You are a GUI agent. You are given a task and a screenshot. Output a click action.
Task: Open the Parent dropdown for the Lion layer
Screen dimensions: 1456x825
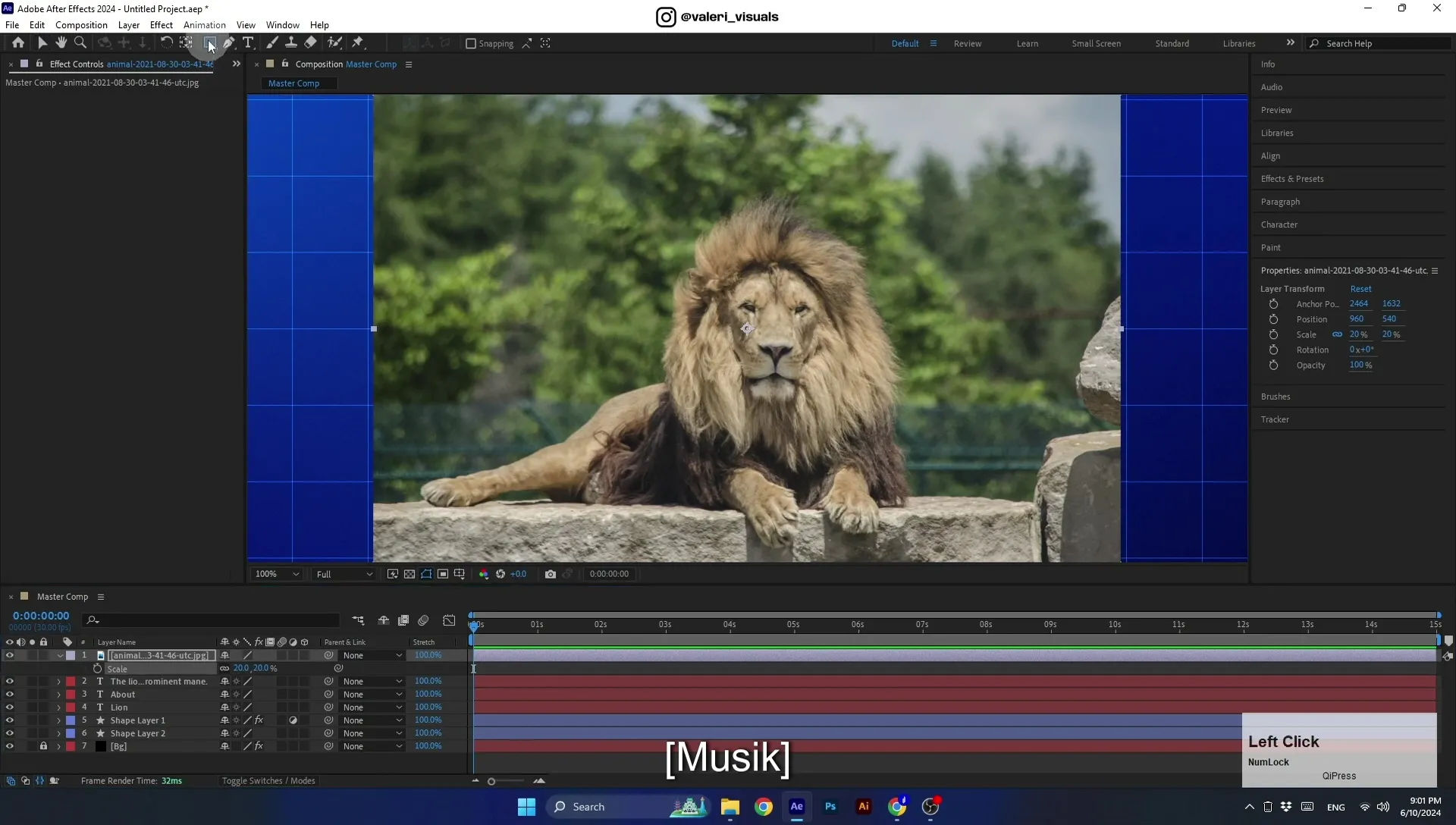pos(372,707)
